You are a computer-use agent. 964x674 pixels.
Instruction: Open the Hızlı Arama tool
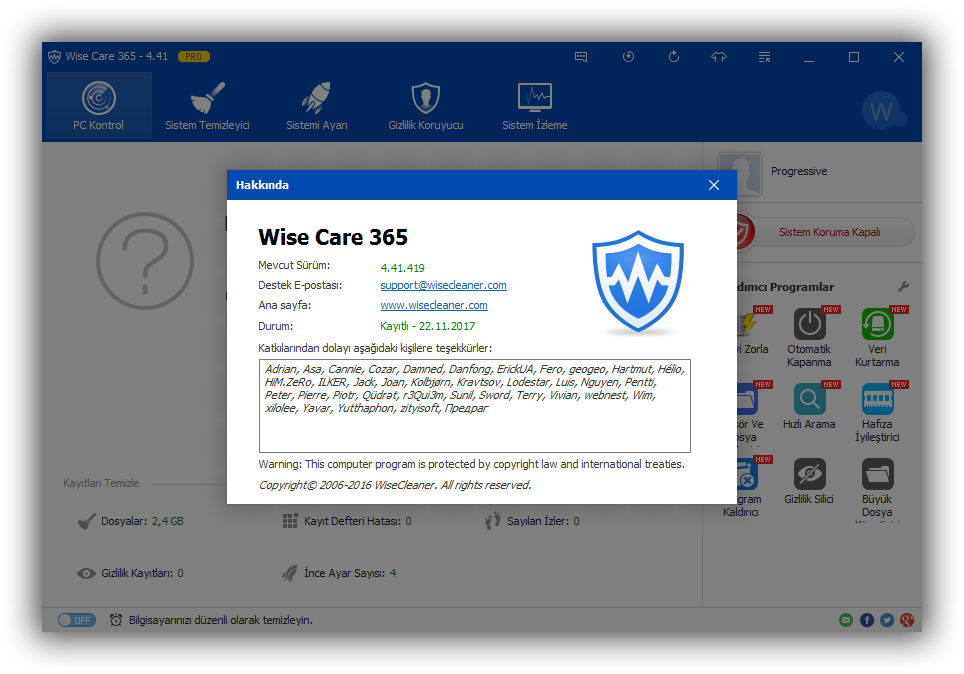point(809,406)
